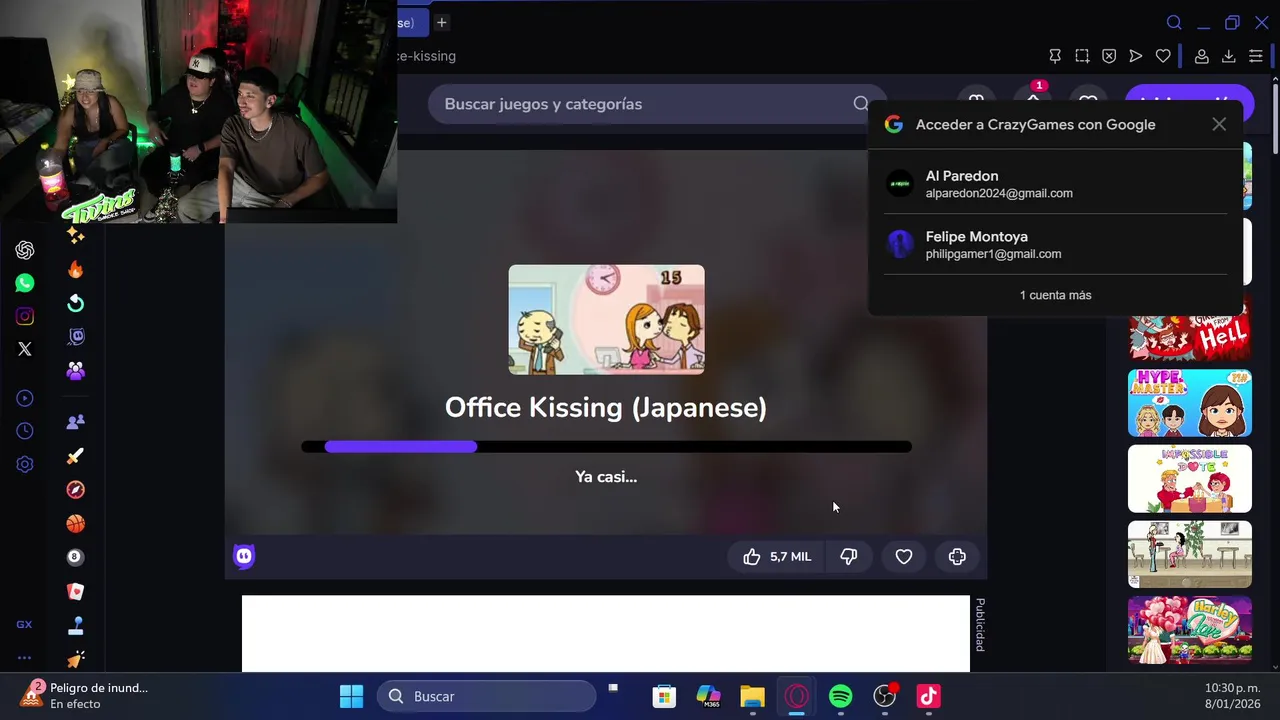Open the Hype Master game thumbnail
This screenshot has width=1280, height=720.
point(1190,403)
